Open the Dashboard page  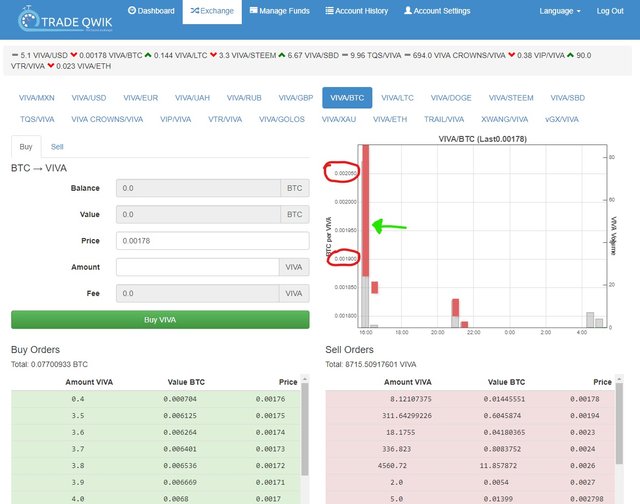click(151, 11)
